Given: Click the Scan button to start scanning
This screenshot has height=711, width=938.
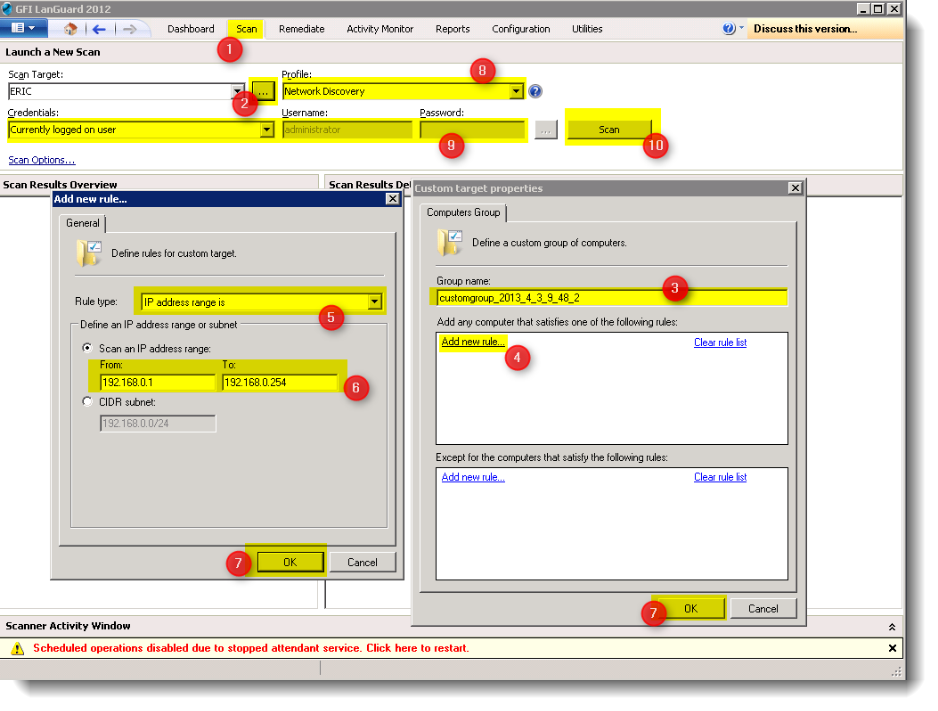Looking at the screenshot, I should 609,129.
